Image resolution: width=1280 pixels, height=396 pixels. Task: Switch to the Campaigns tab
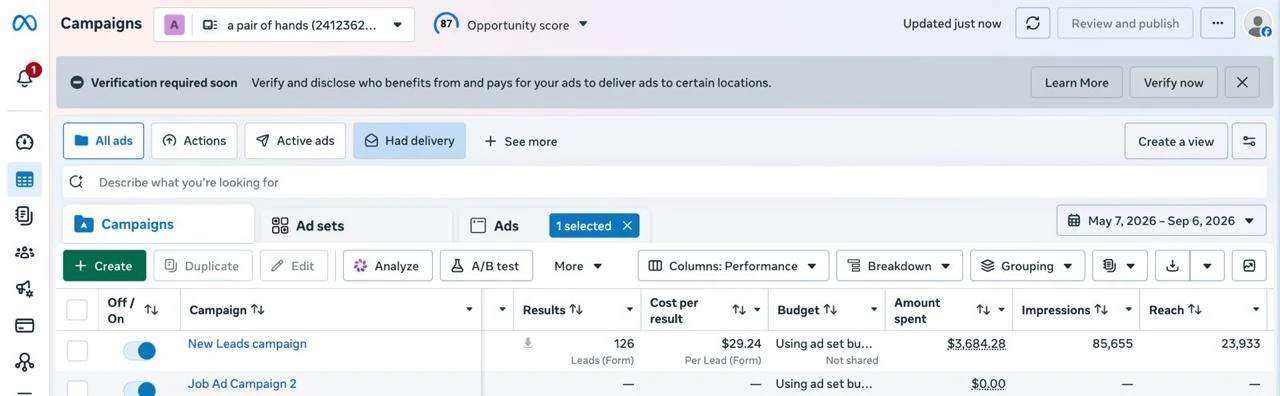click(158, 224)
